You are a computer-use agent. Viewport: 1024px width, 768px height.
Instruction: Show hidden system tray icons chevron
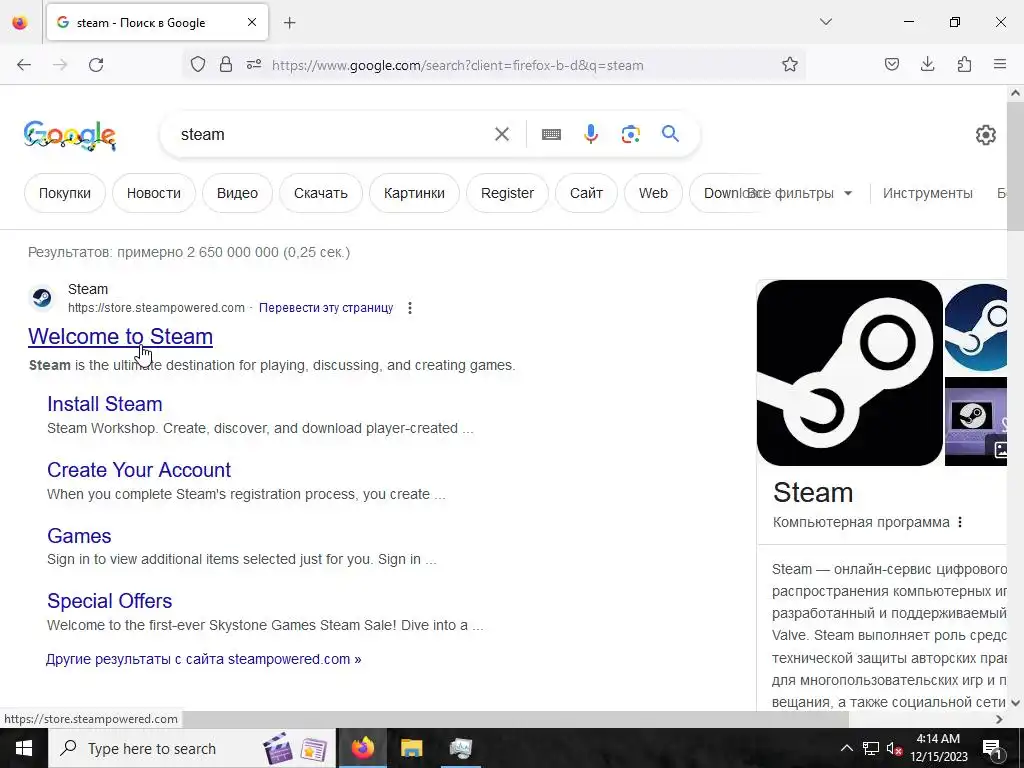click(846, 748)
